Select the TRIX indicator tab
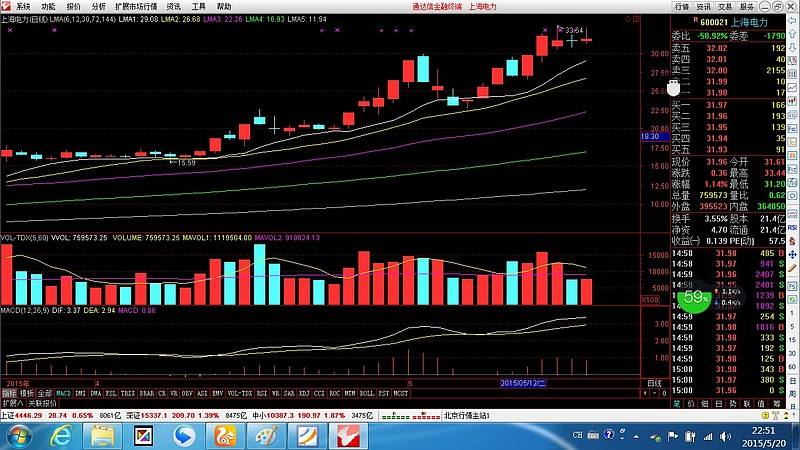Image resolution: width=800 pixels, height=450 pixels. point(128,393)
